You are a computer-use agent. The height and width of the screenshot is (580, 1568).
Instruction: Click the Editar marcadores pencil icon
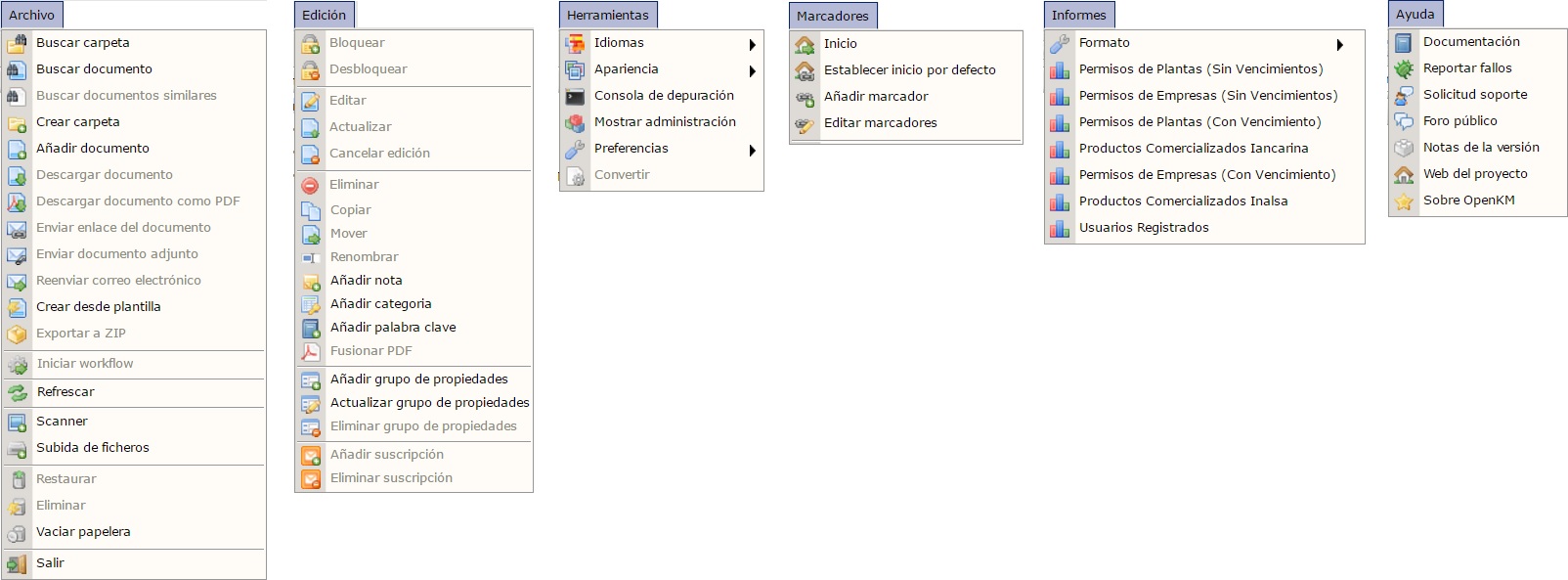(x=805, y=123)
